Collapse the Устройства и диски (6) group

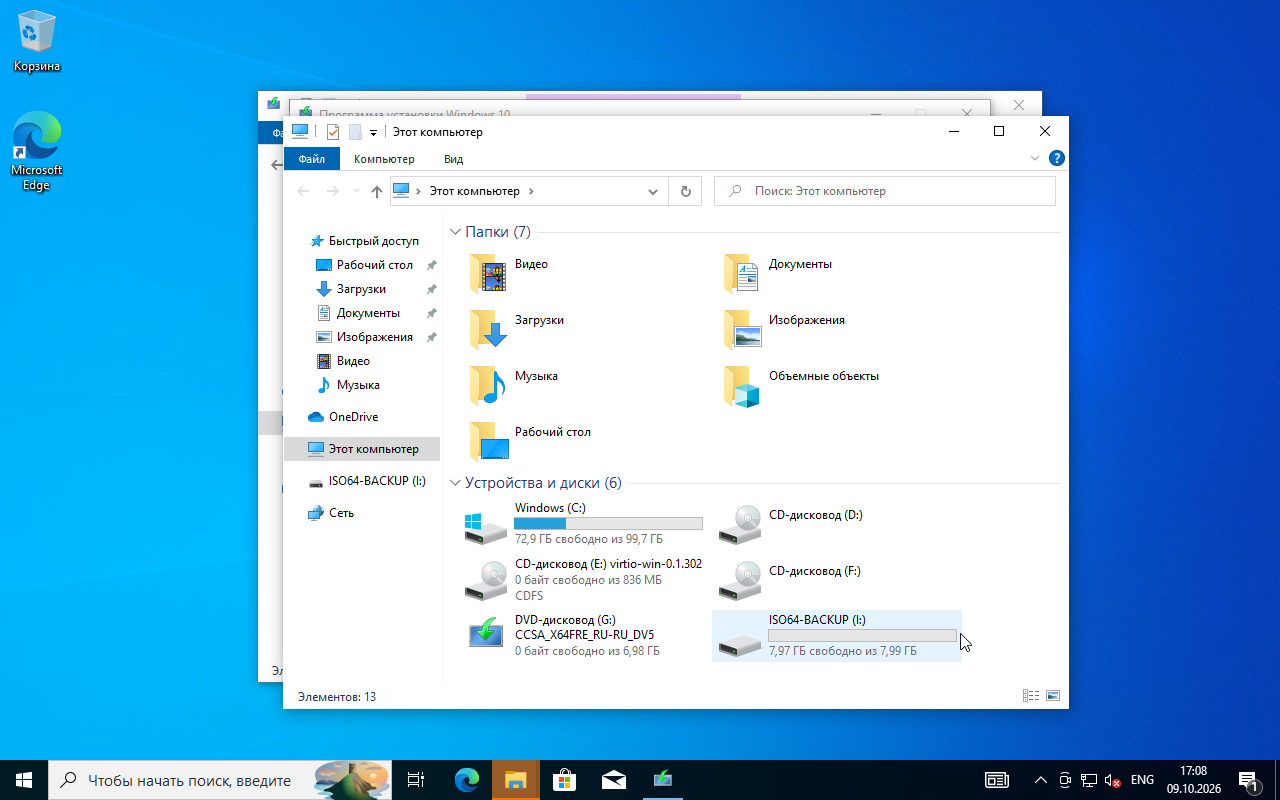(x=455, y=483)
